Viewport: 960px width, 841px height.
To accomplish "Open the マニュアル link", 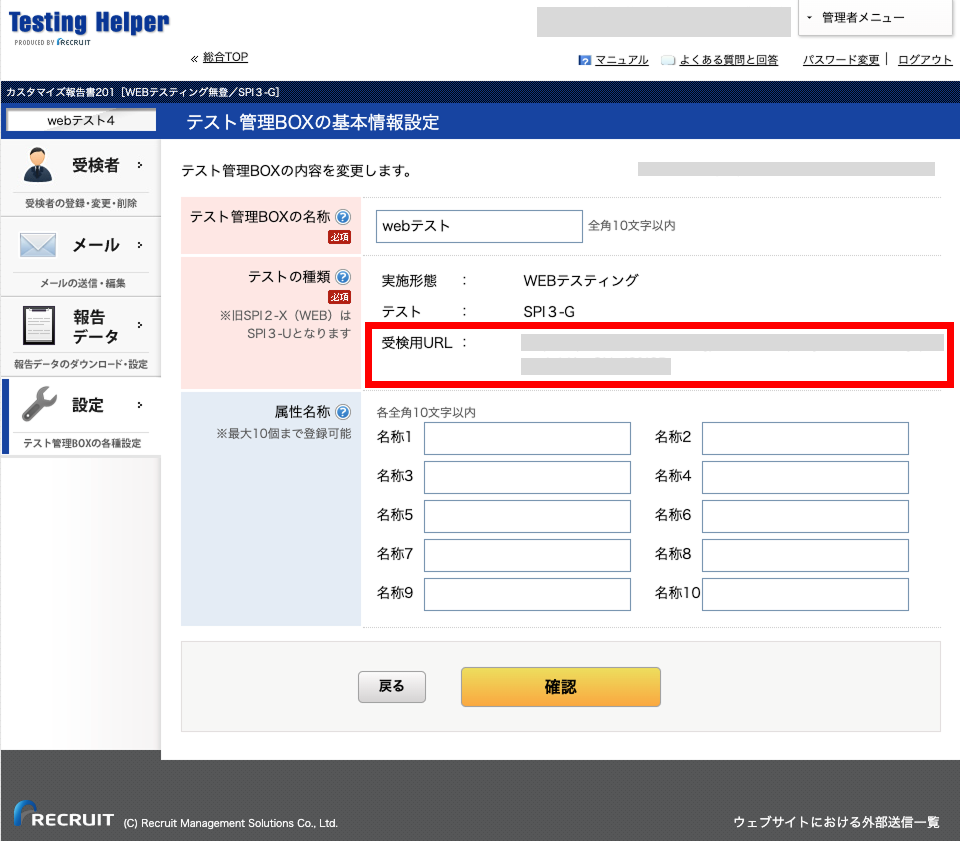I will tap(621, 60).
